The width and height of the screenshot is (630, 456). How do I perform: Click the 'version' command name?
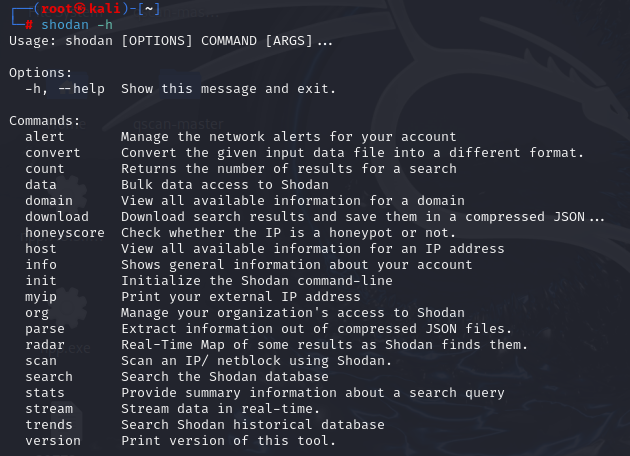click(x=53, y=441)
